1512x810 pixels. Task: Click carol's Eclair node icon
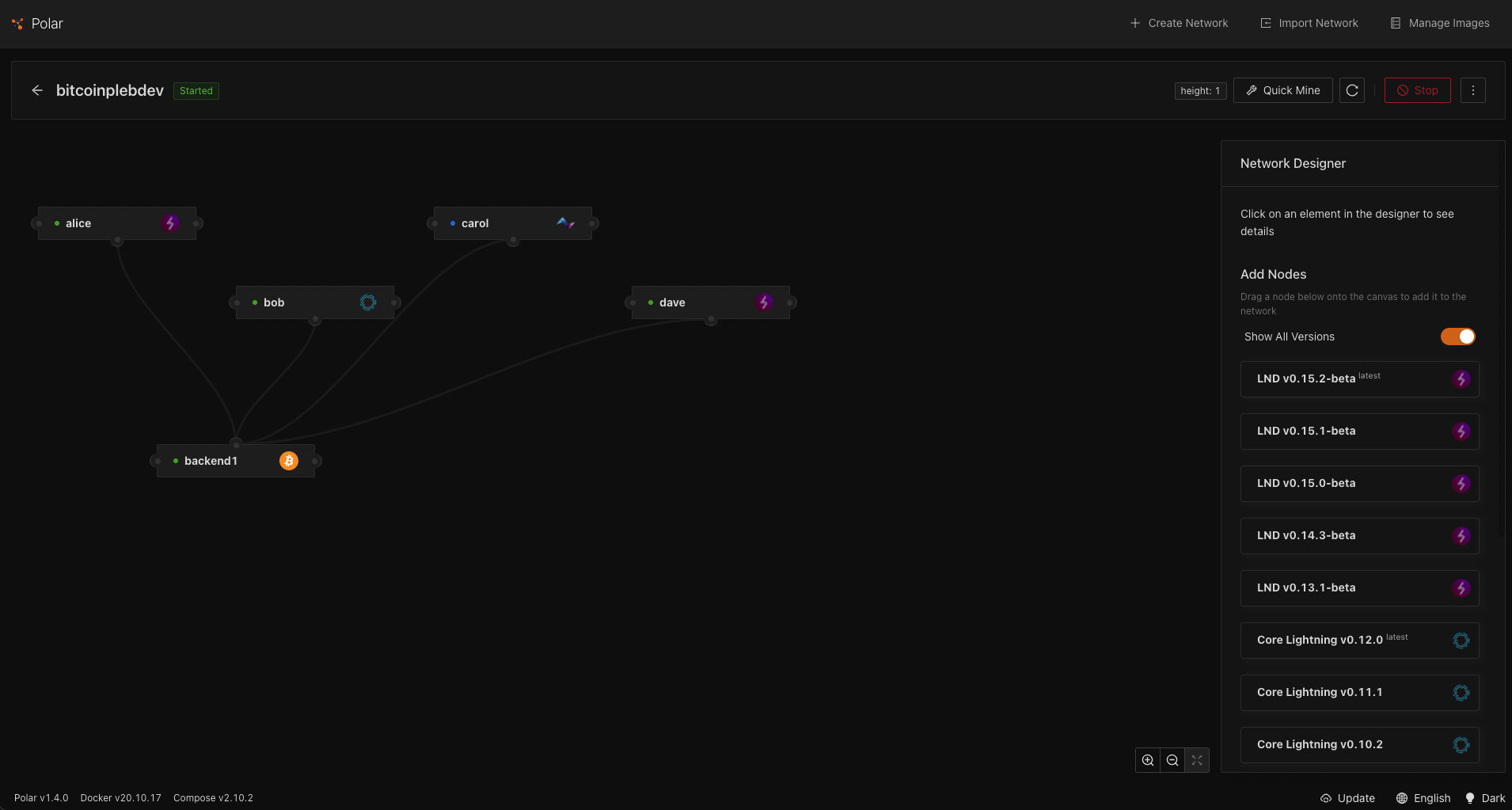566,223
